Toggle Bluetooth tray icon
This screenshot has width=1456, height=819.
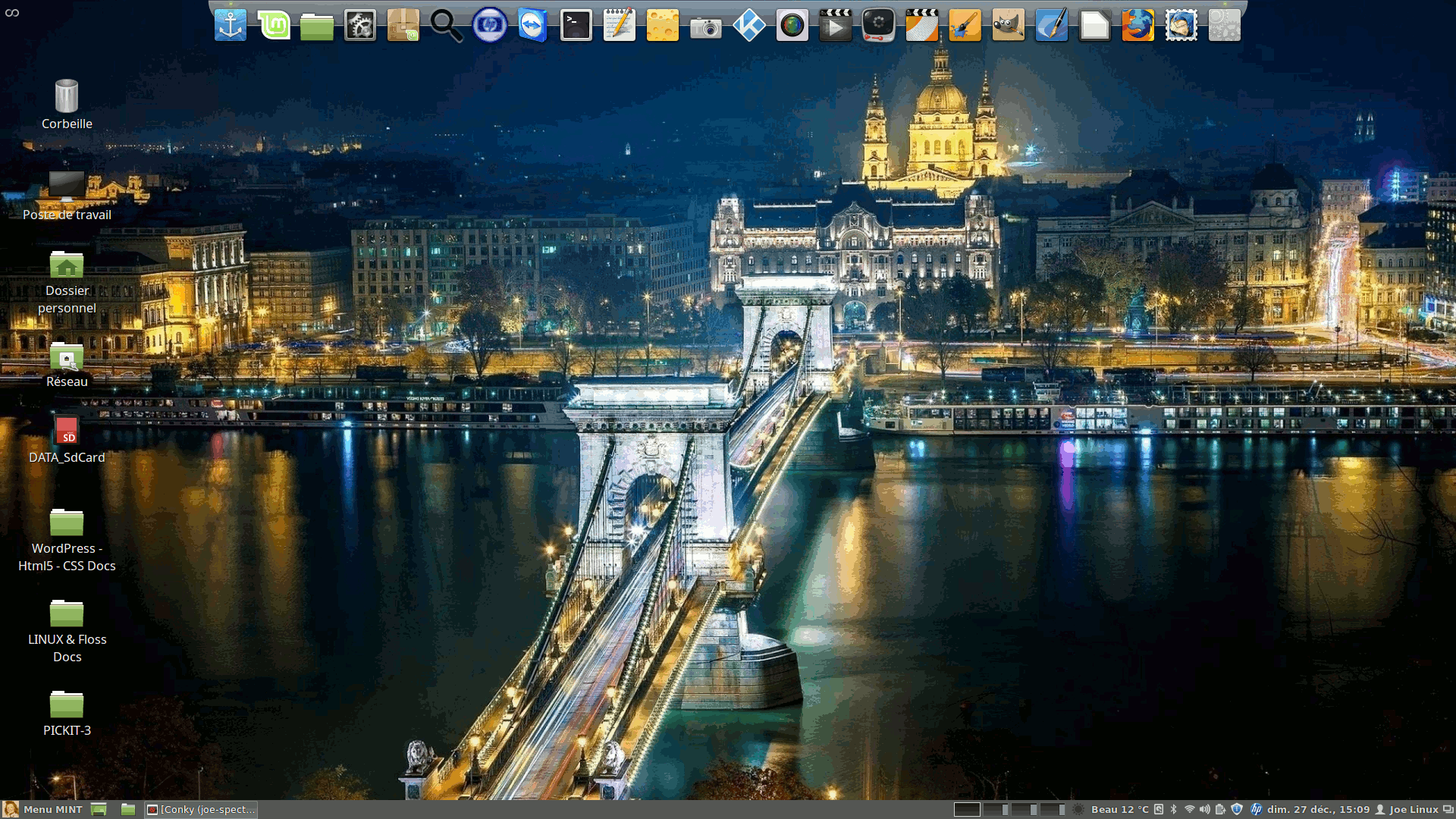[1174, 809]
